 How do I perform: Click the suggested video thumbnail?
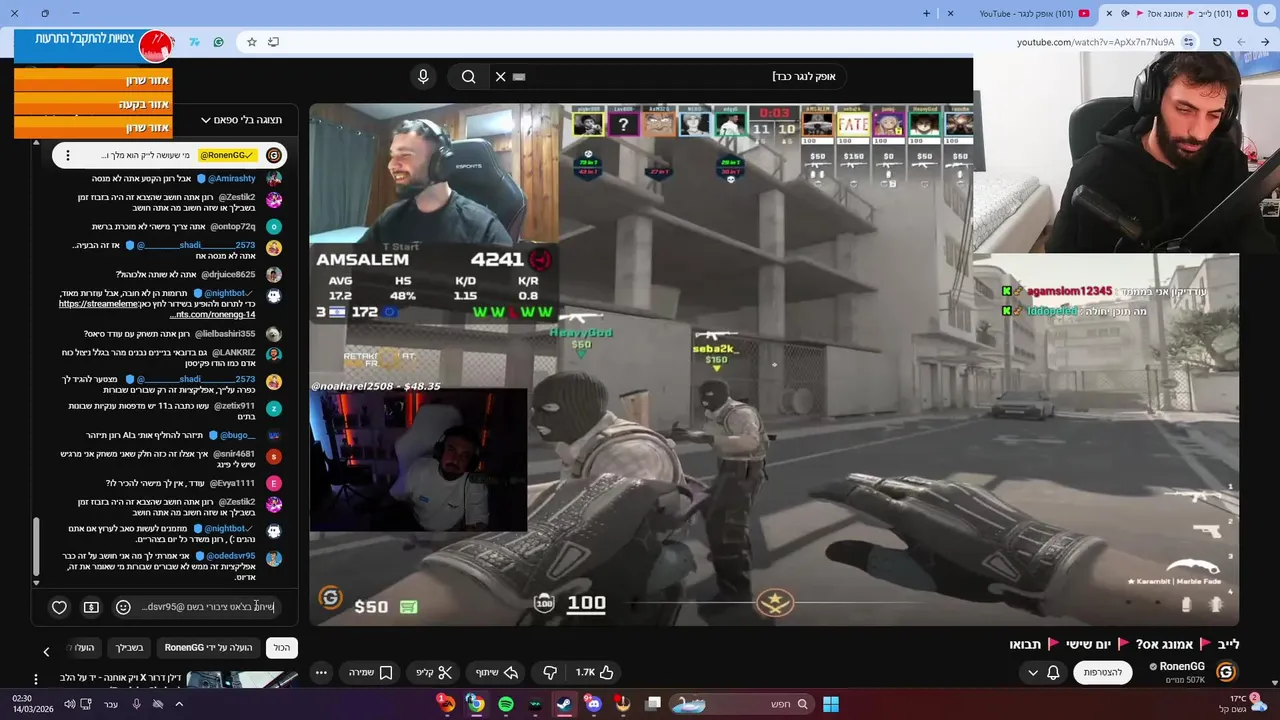point(241,679)
